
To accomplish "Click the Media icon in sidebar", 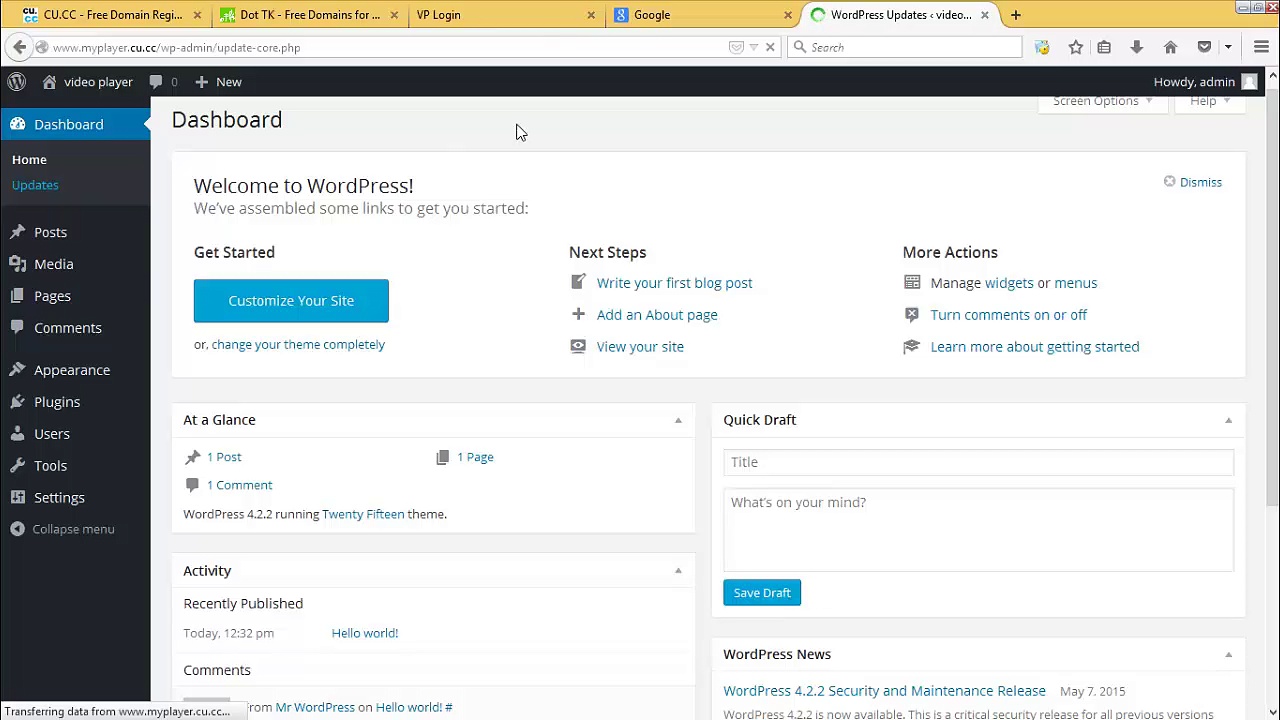I will click(17, 264).
